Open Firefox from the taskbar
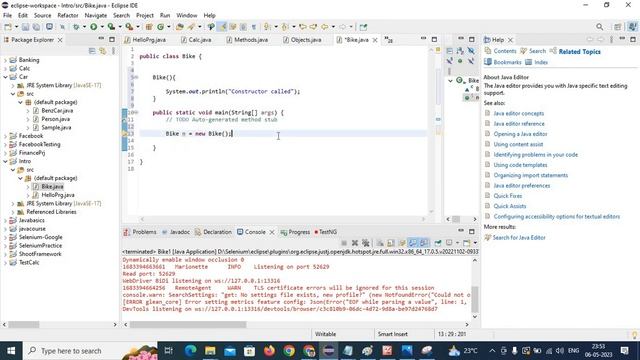Image resolution: width=640 pixels, height=360 pixels. click(269, 351)
